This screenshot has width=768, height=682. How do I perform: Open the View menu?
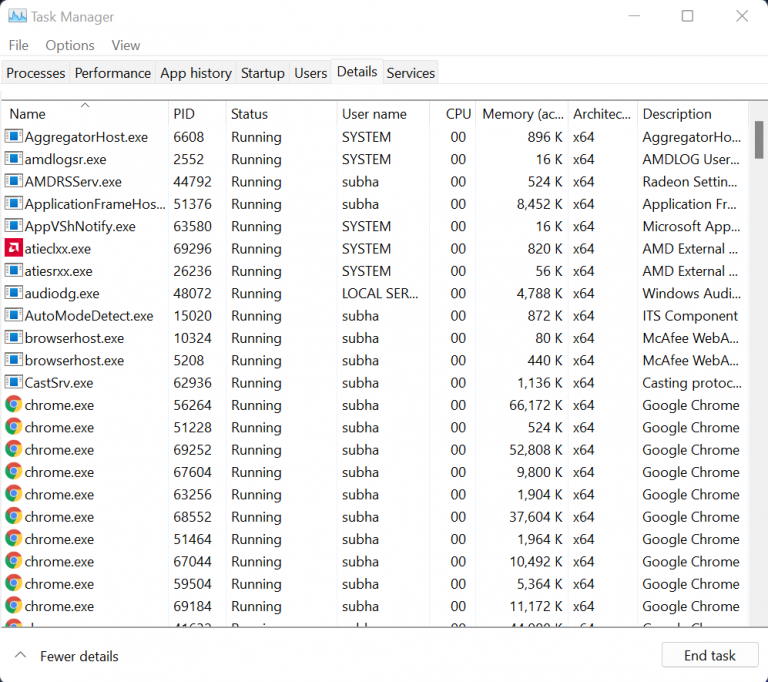pos(125,45)
